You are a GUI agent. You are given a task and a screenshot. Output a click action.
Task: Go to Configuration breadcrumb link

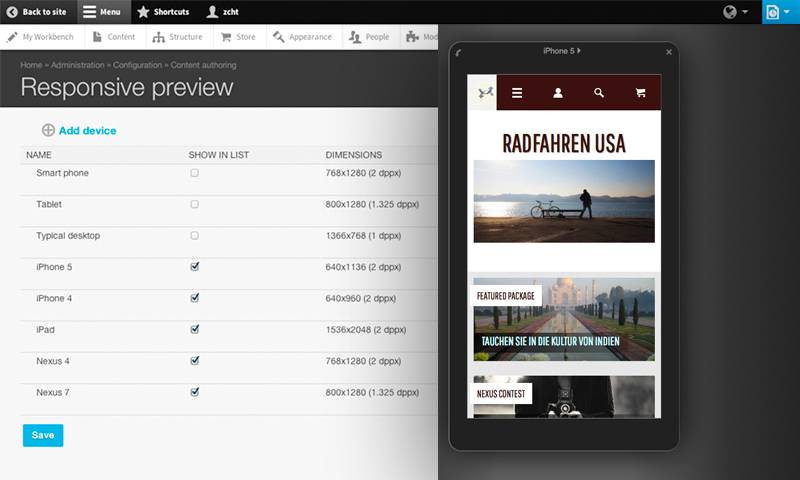[137, 65]
